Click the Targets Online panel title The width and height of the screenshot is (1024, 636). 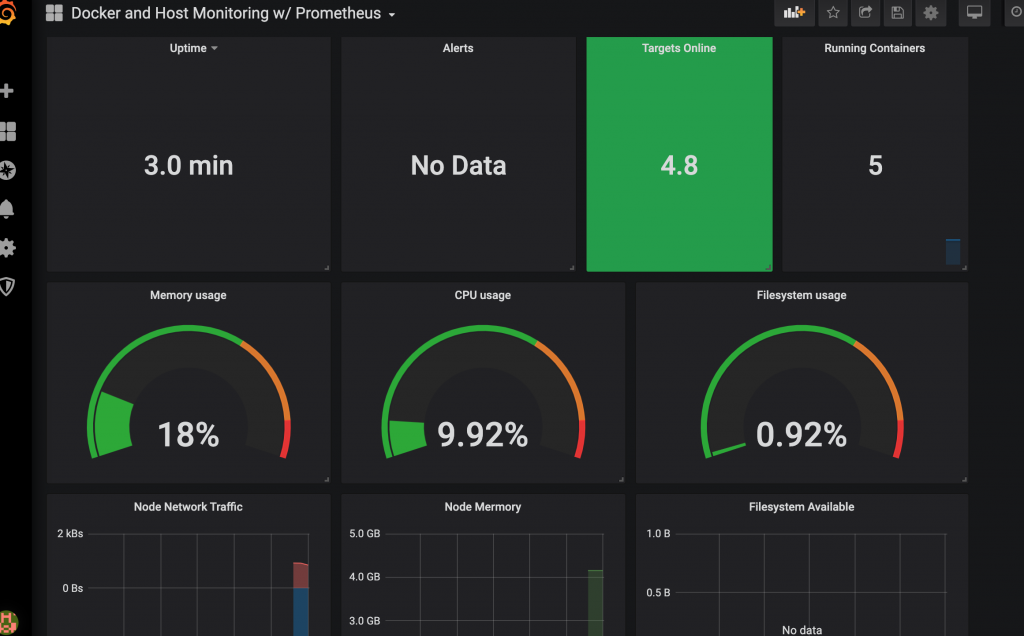coord(679,48)
